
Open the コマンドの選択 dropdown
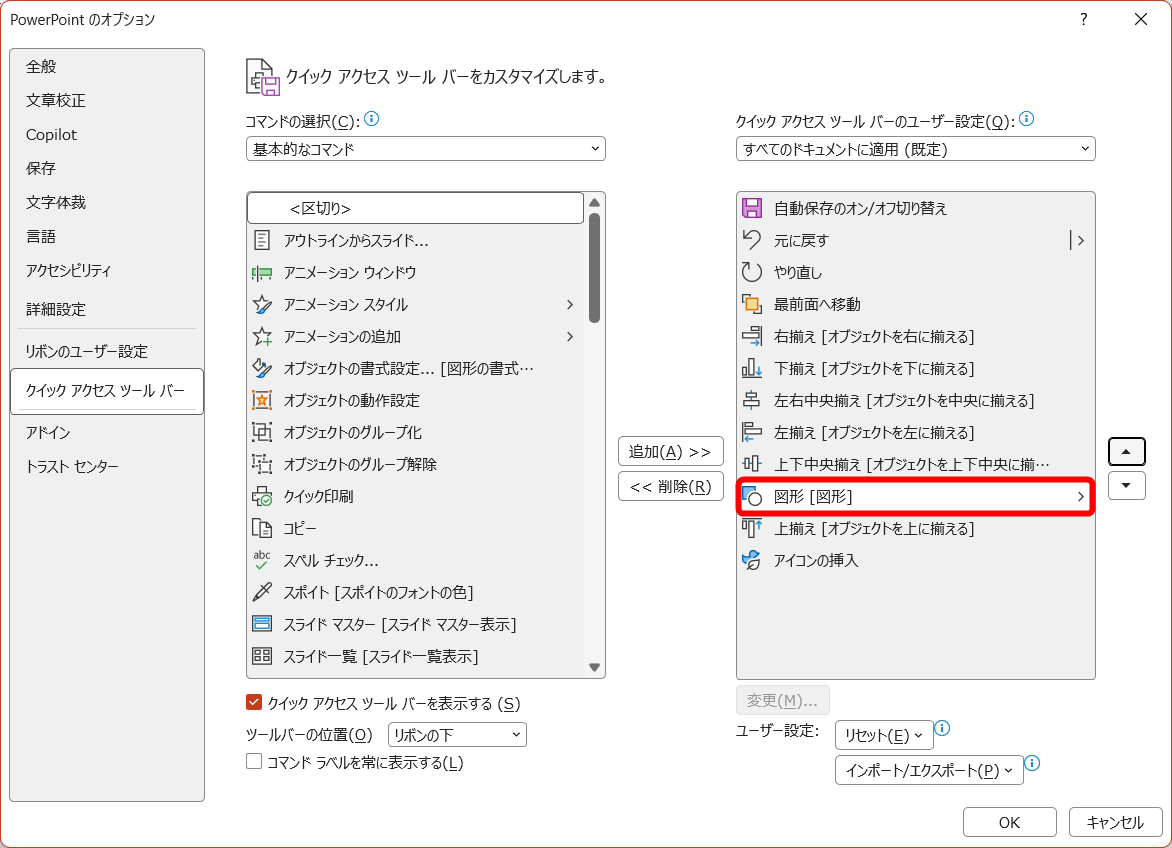425,148
